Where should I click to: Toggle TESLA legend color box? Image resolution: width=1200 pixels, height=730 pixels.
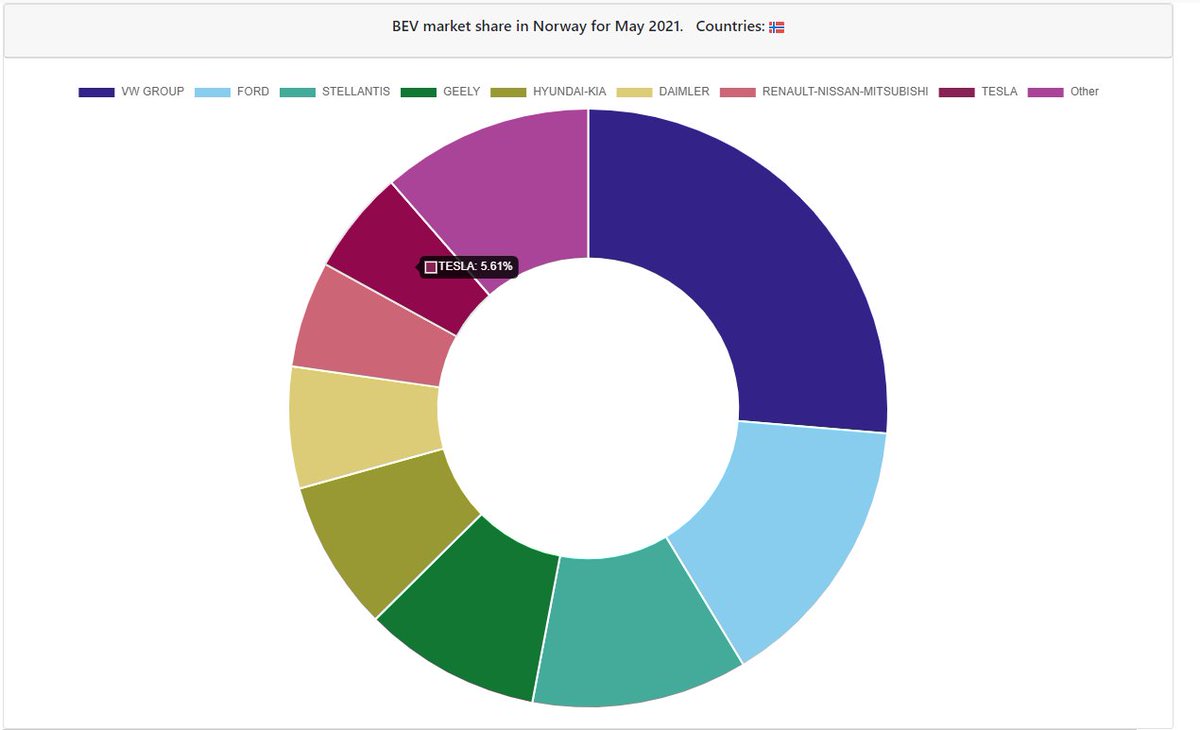click(x=957, y=92)
